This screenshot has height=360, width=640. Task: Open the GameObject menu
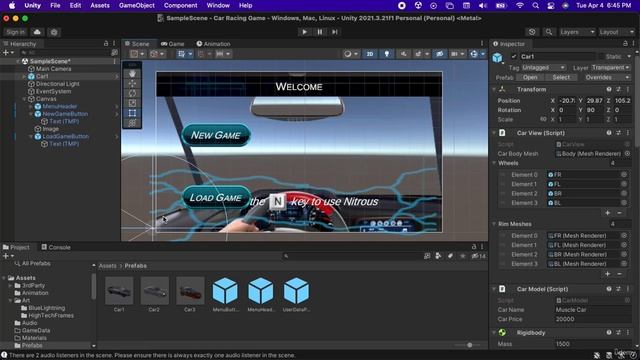click(x=137, y=5)
